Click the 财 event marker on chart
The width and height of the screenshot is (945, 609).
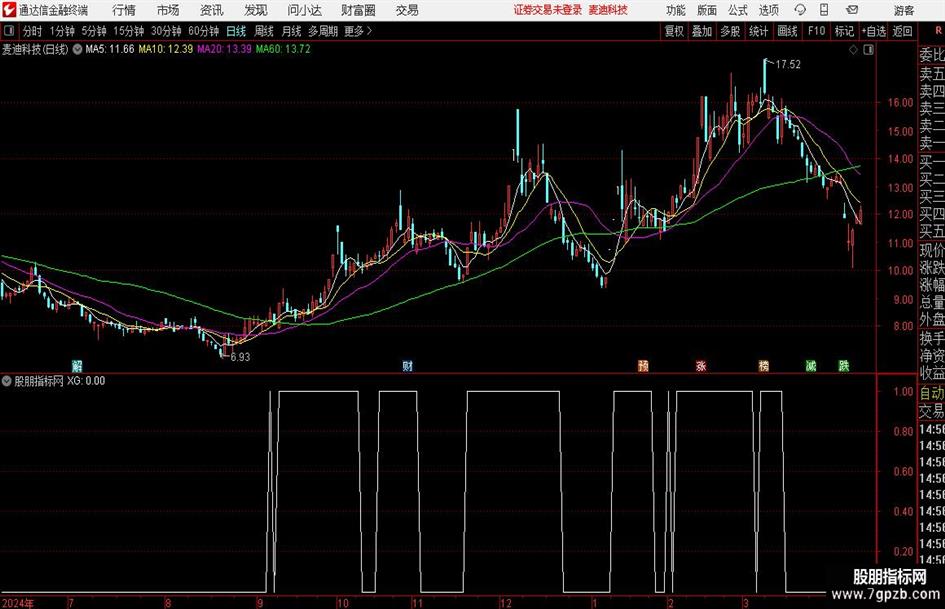pos(408,365)
